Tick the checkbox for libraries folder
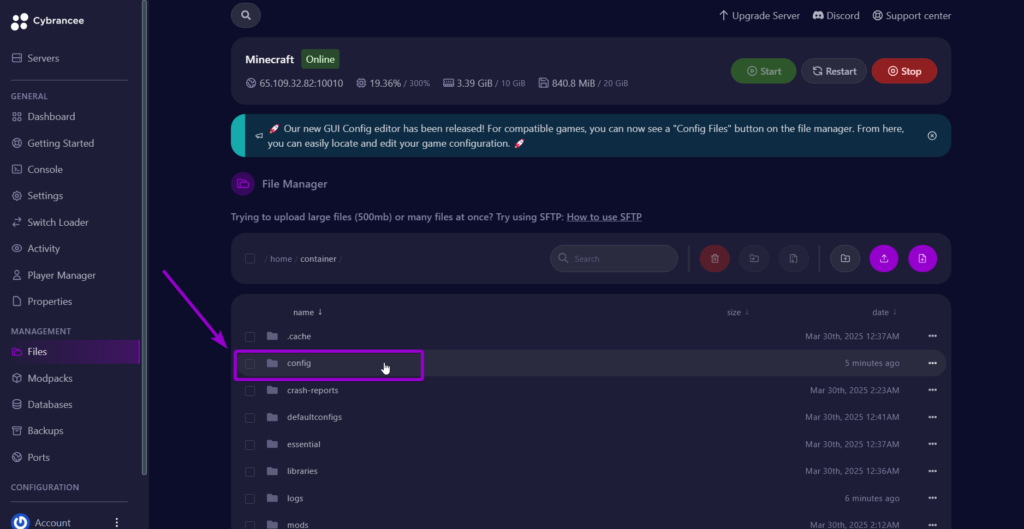The image size is (1024, 529). [x=249, y=471]
